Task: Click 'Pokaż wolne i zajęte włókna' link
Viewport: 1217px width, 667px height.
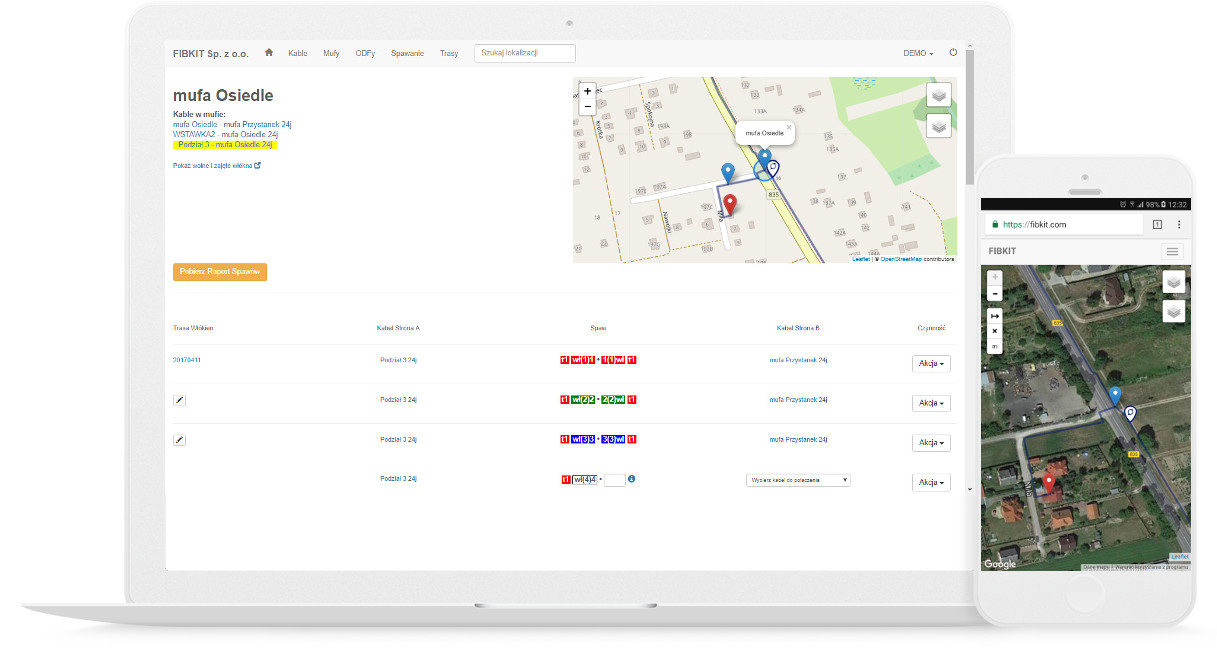Action: (217, 165)
